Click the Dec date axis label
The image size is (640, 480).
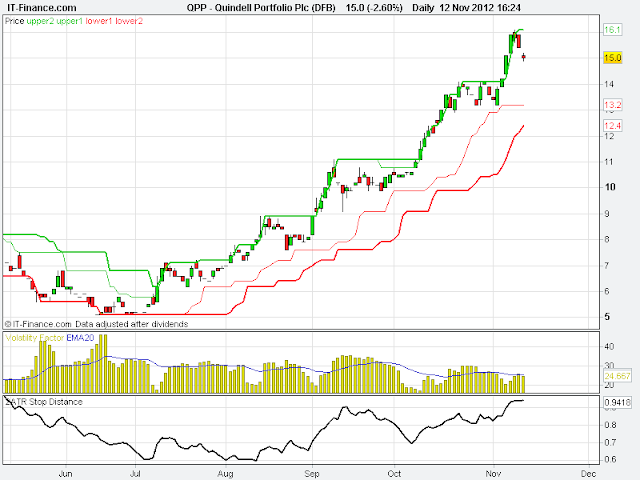point(589,474)
